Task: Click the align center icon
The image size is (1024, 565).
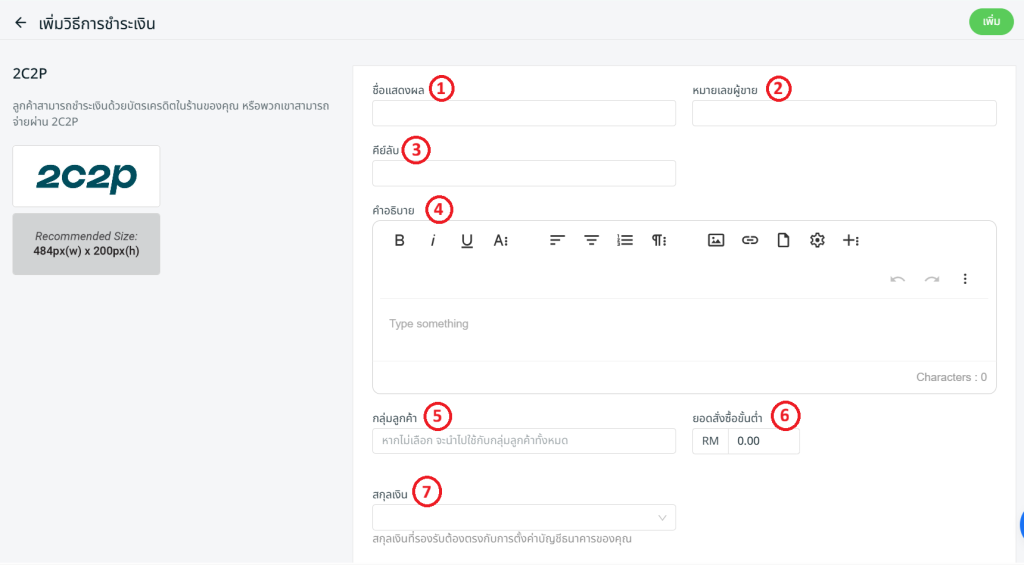Action: pyautogui.click(x=591, y=240)
